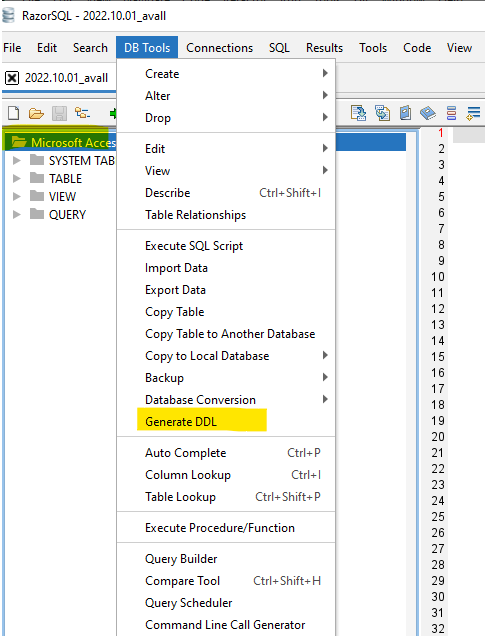Viewport: 485px width, 636px height.
Task: Click the document with arrow toolbar icon
Action: pyautogui.click(x=358, y=113)
